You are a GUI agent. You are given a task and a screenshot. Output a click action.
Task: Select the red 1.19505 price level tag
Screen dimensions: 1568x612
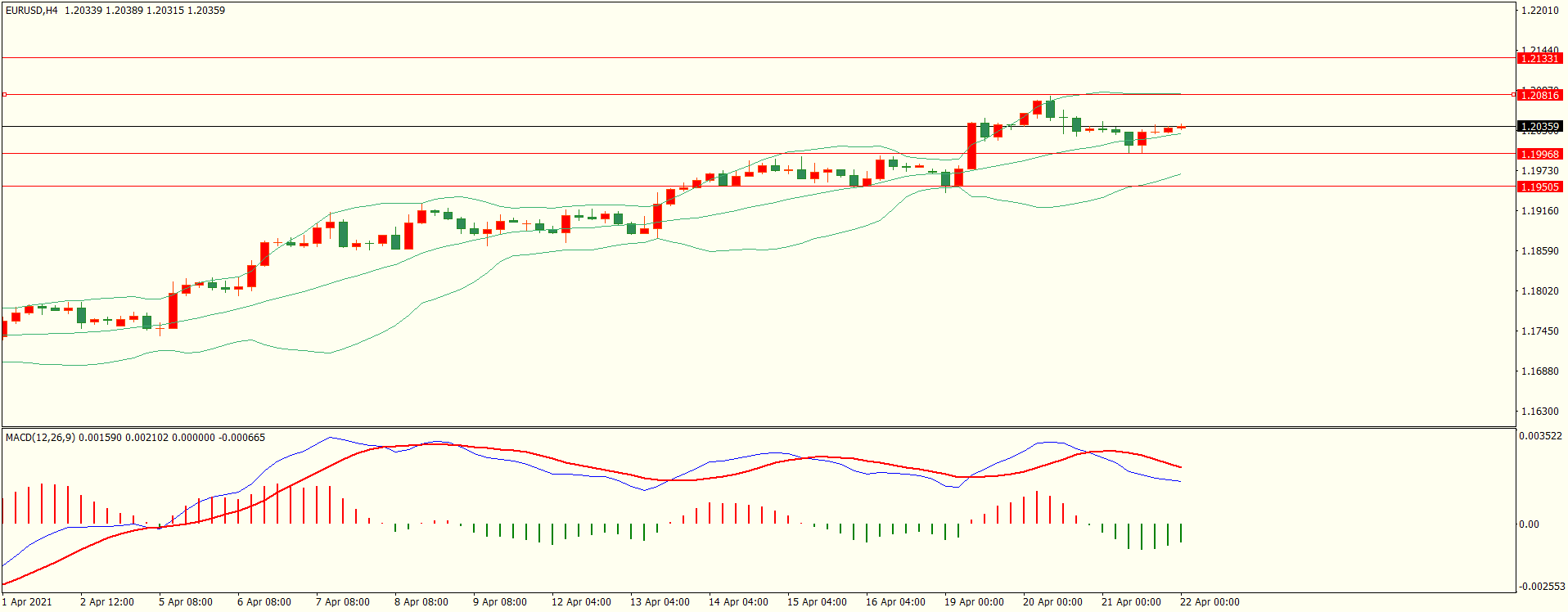click(1539, 187)
